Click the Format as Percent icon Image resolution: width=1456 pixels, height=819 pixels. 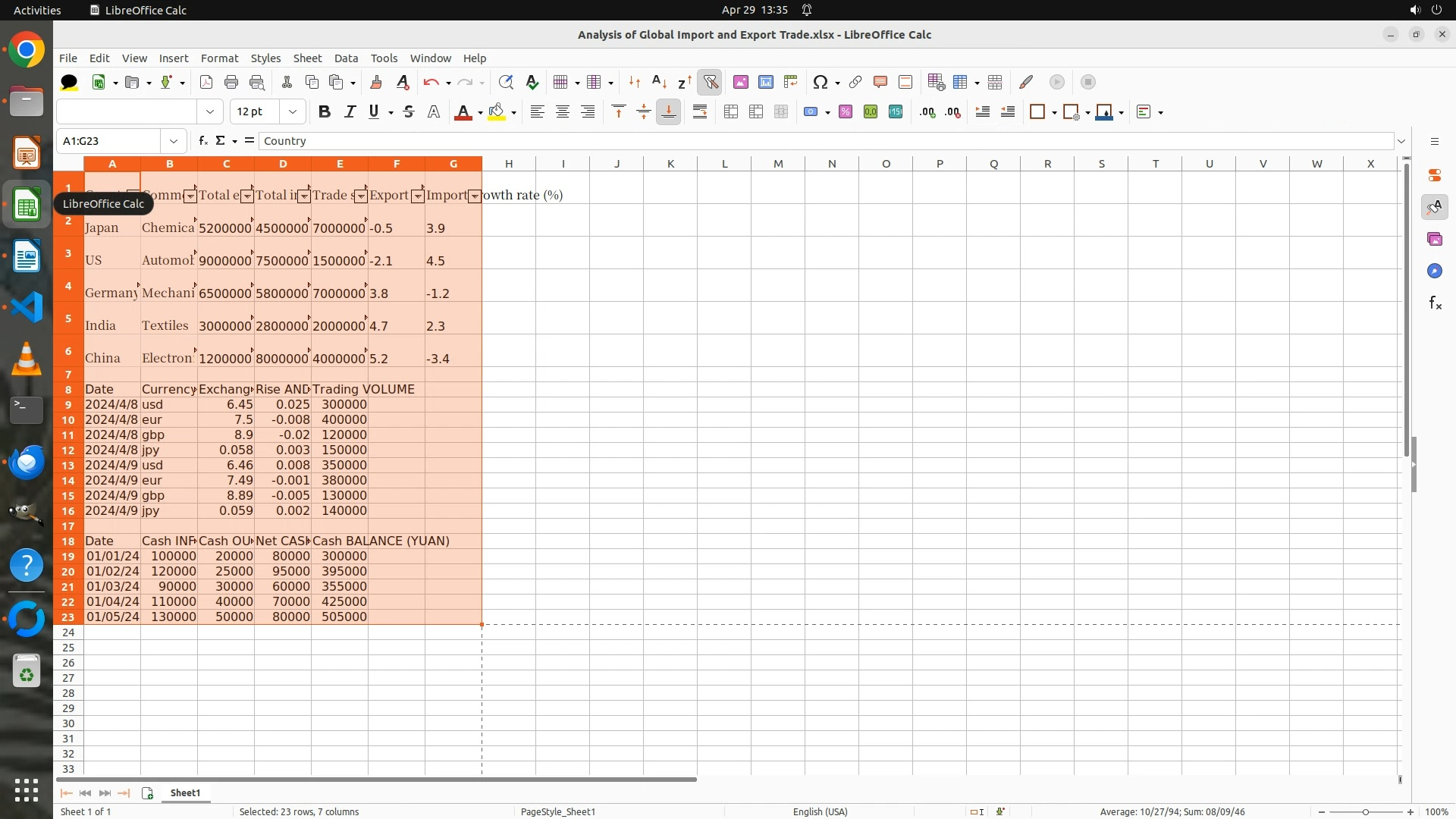pos(846,112)
